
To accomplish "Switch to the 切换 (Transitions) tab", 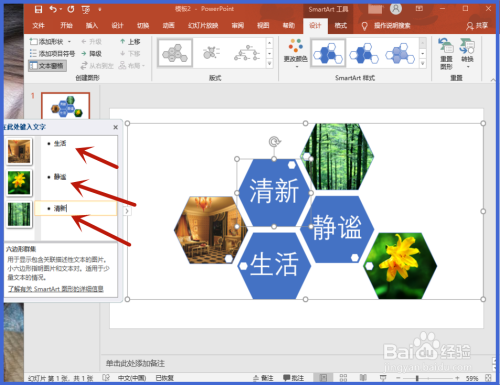I will point(143,26).
